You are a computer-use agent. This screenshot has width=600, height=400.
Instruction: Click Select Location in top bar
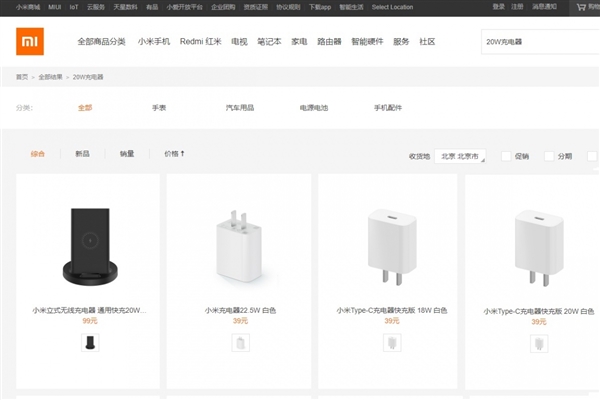pos(392,7)
